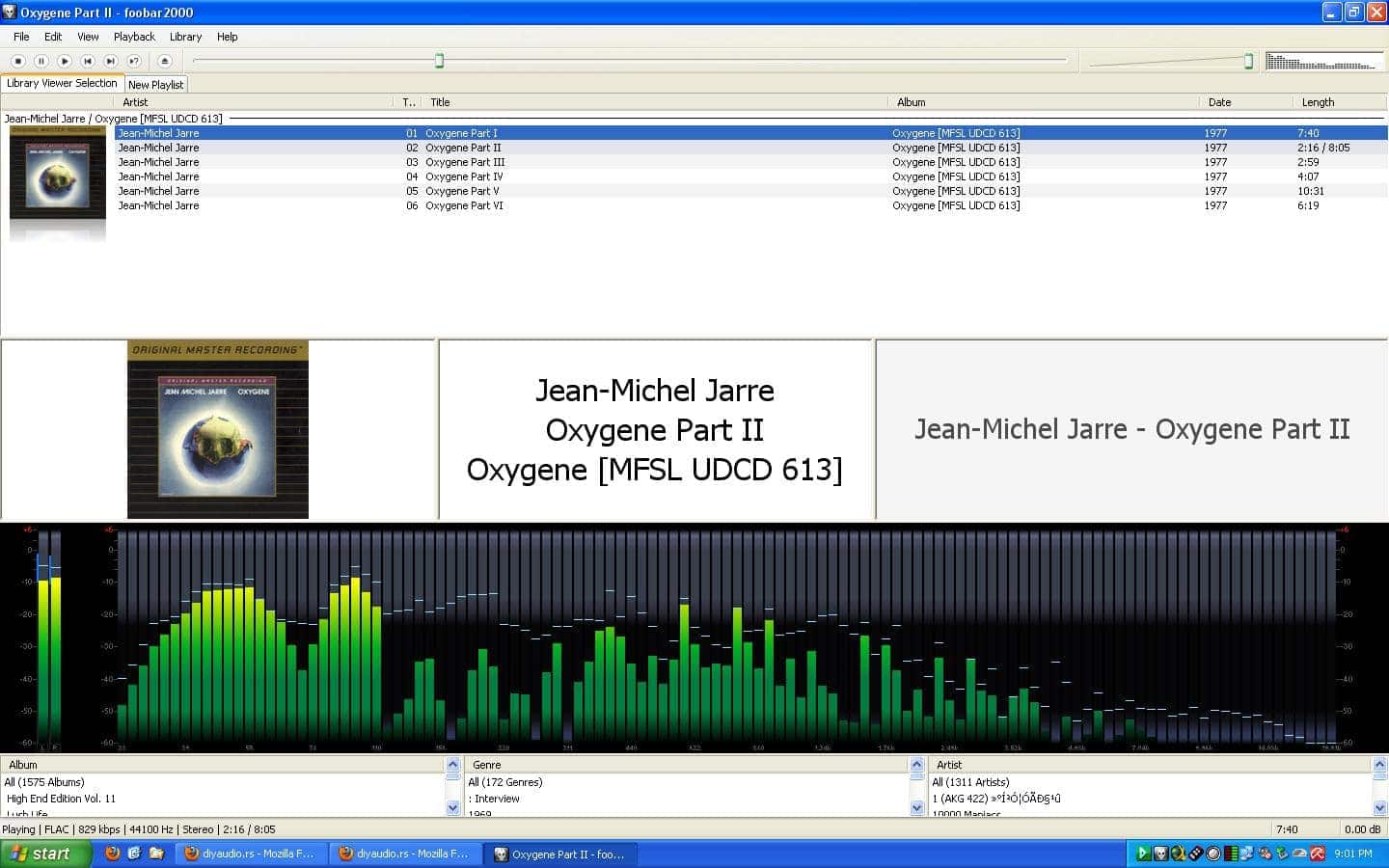1389x868 pixels.
Task: Click the Open/eject file icon
Action: point(165,61)
